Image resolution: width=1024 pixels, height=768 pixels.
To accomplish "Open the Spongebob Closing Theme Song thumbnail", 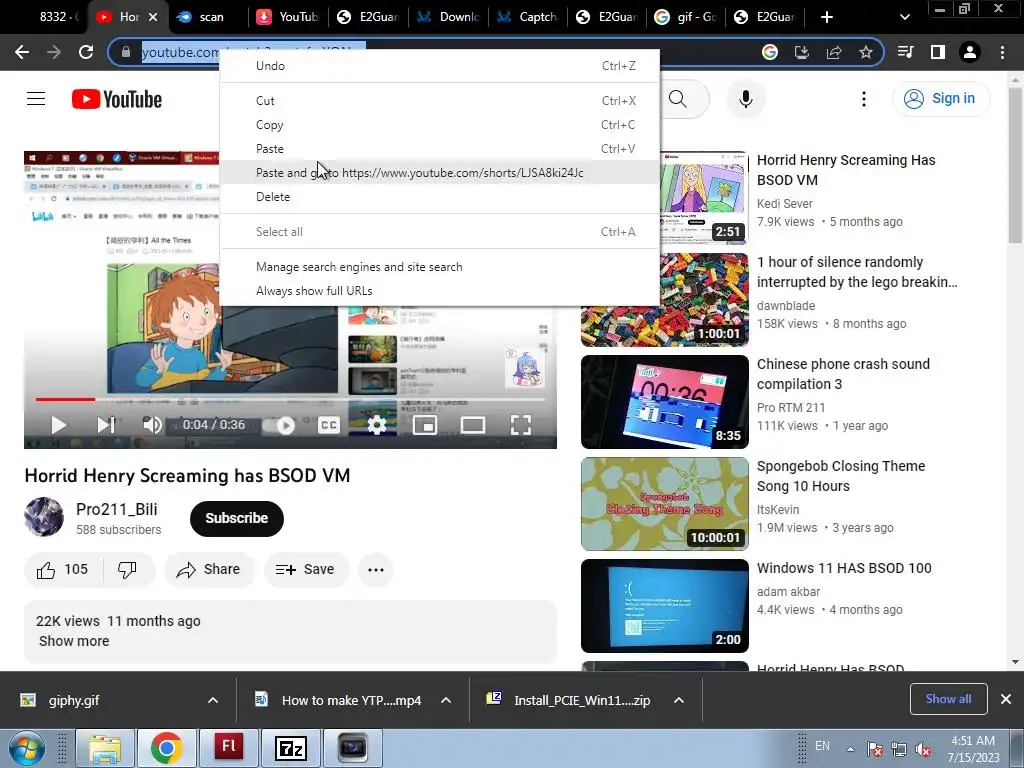I will pos(664,504).
